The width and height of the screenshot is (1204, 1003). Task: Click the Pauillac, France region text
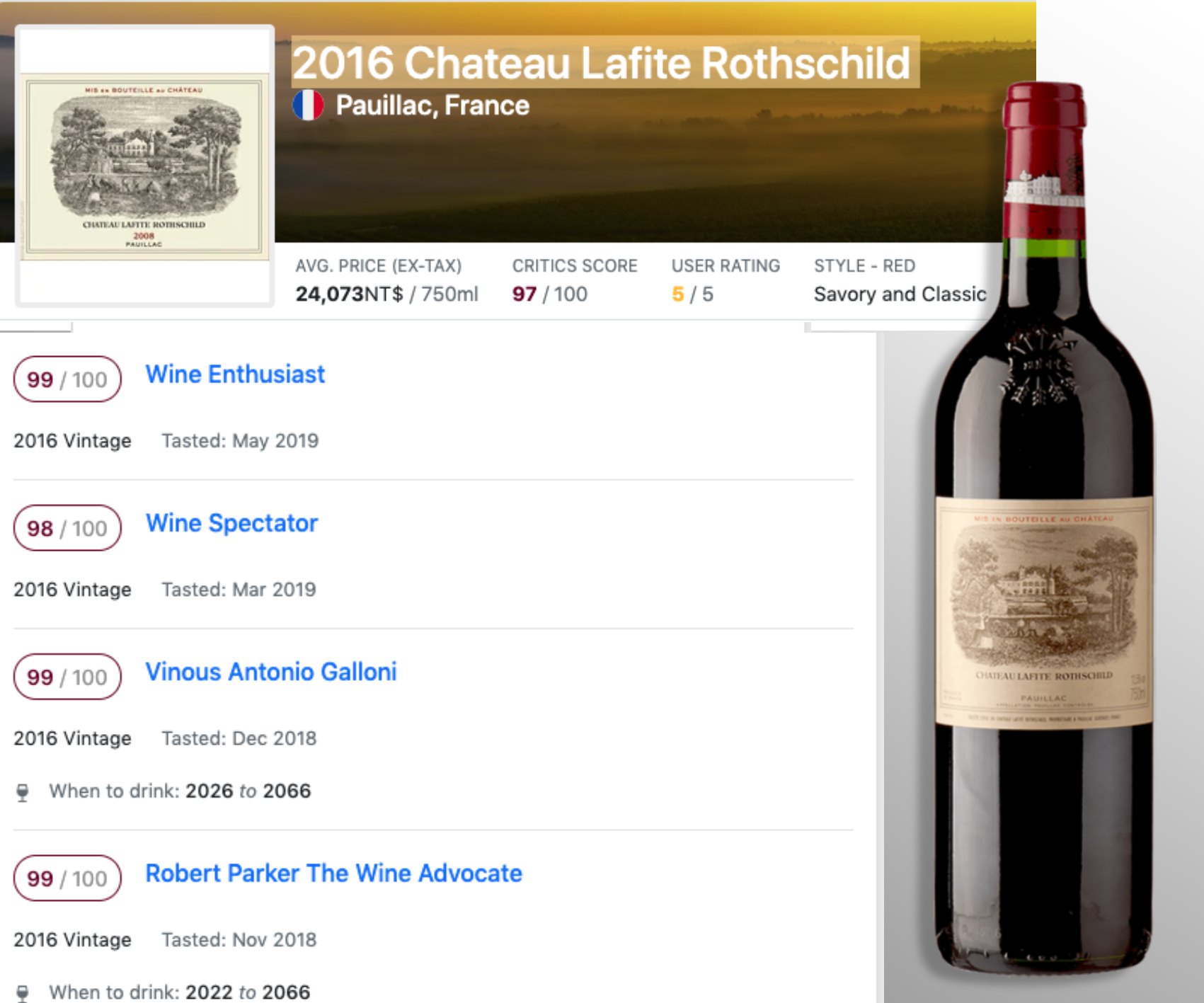pyautogui.click(x=432, y=105)
